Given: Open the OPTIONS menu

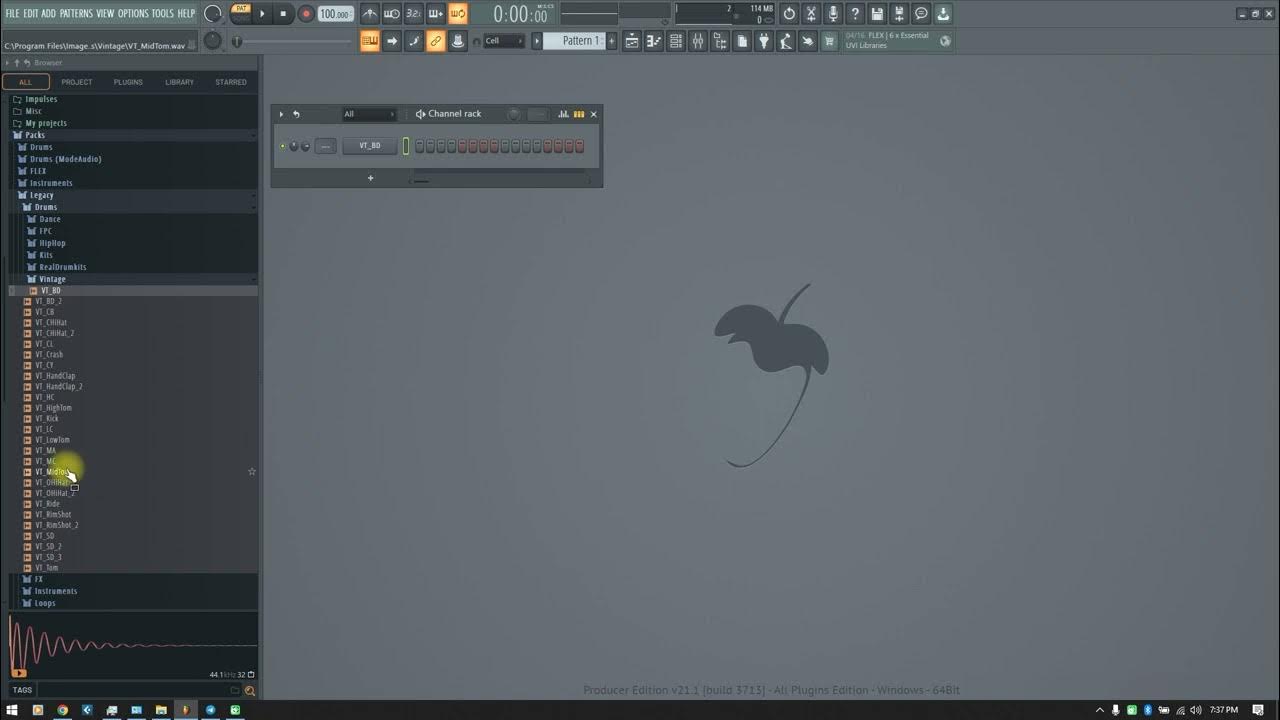Looking at the screenshot, I should pos(133,13).
